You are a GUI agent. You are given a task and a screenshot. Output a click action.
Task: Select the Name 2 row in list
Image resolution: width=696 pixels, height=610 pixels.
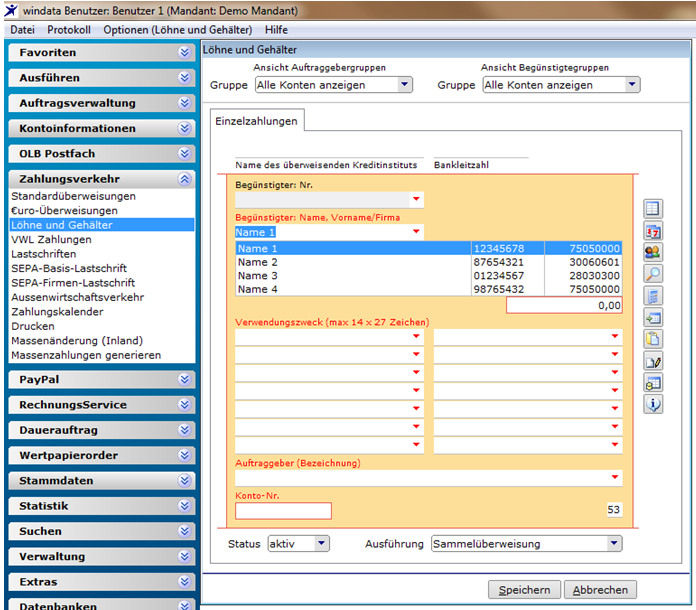coord(428,262)
